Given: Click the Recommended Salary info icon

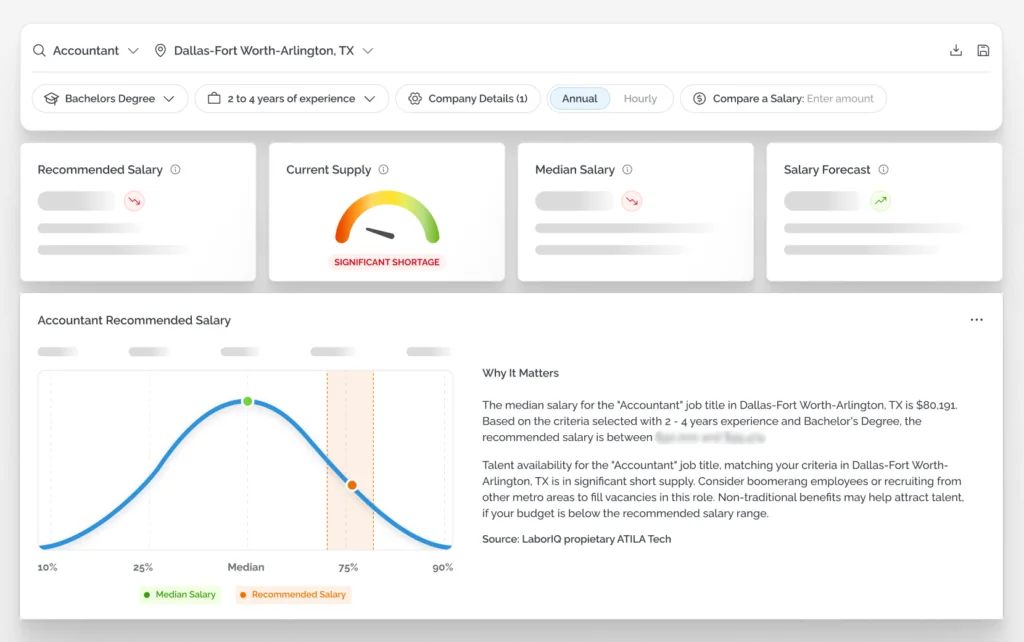Looking at the screenshot, I should click(175, 169).
